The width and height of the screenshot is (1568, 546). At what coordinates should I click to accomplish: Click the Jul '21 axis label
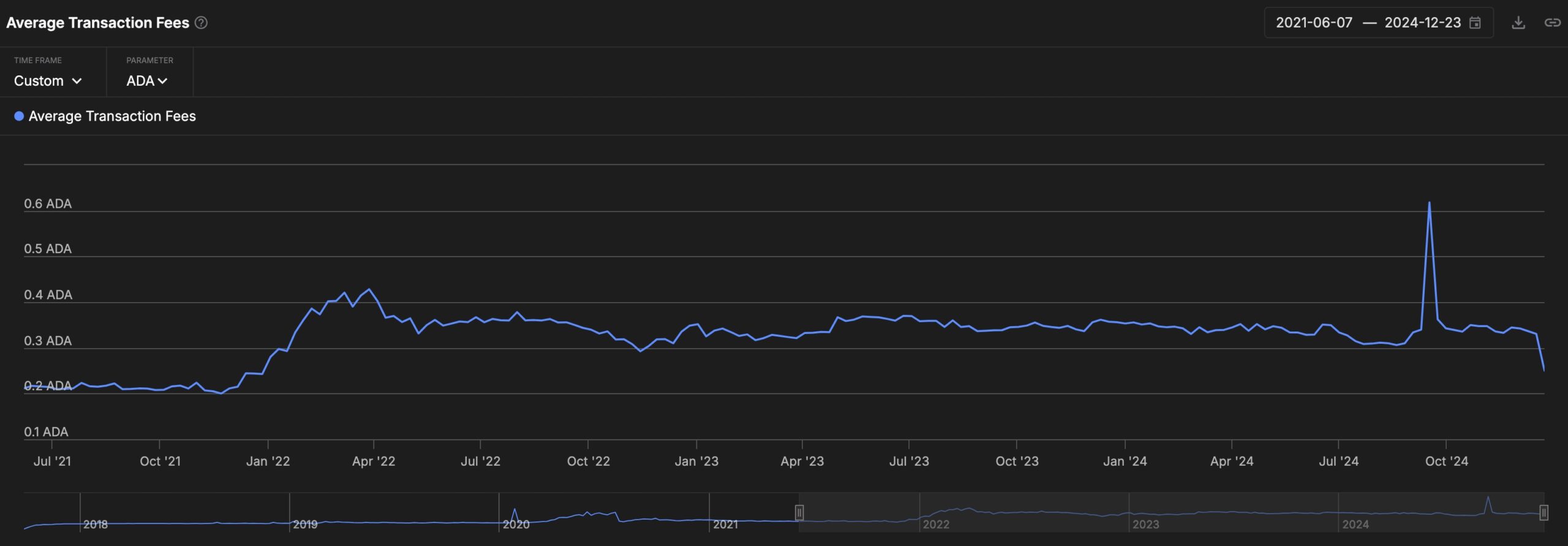(x=53, y=461)
